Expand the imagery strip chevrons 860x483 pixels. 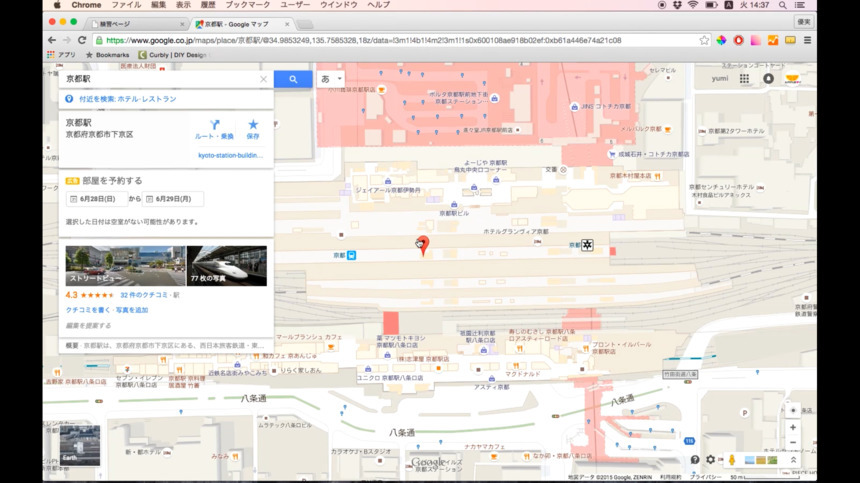point(793,460)
